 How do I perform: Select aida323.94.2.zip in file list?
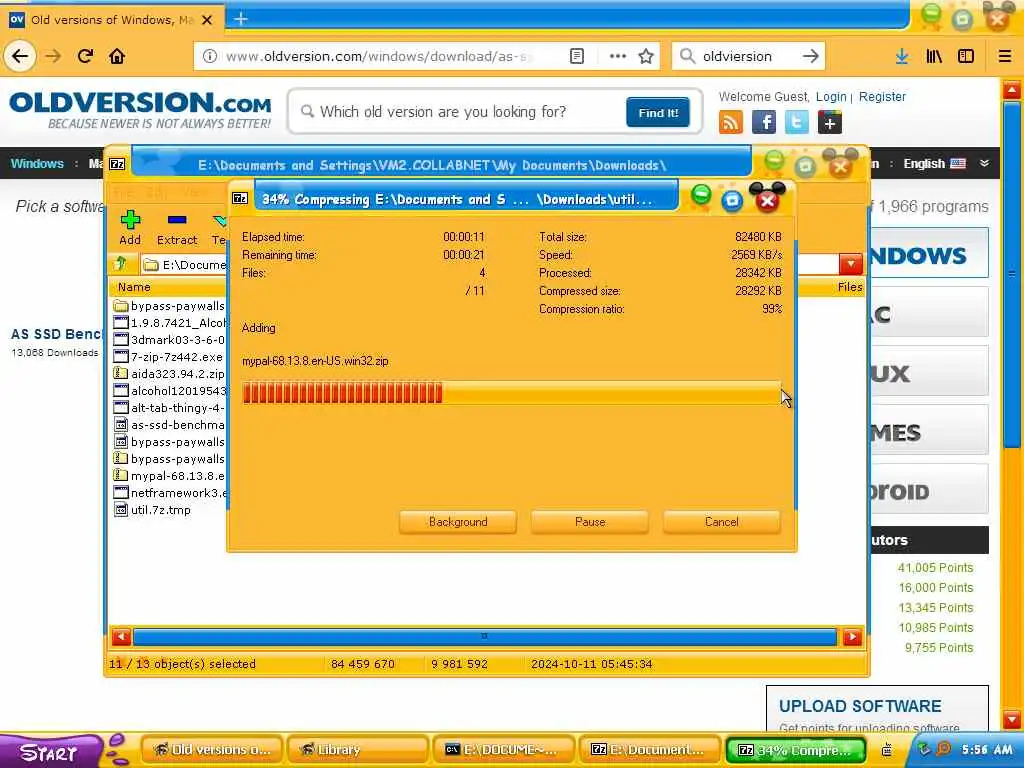[168, 374]
